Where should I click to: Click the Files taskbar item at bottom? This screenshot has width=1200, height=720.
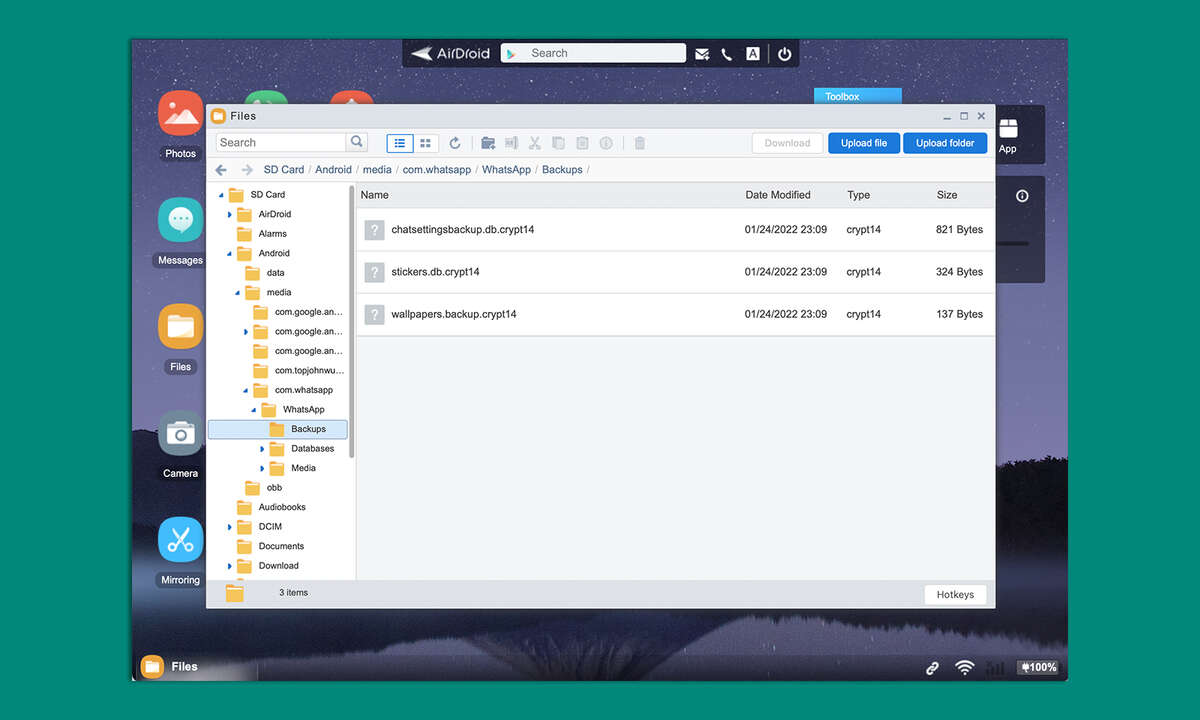pos(170,666)
